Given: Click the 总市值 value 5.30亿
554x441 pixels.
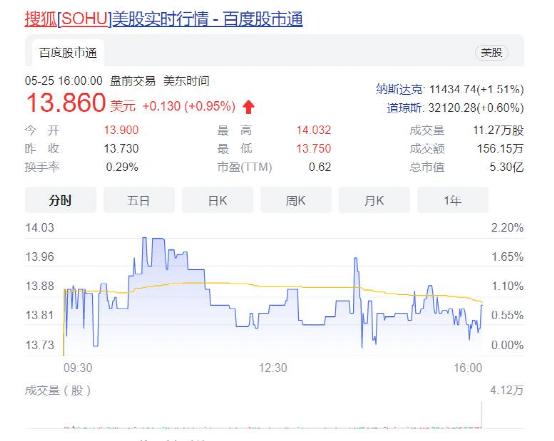Looking at the screenshot, I should [506, 167].
